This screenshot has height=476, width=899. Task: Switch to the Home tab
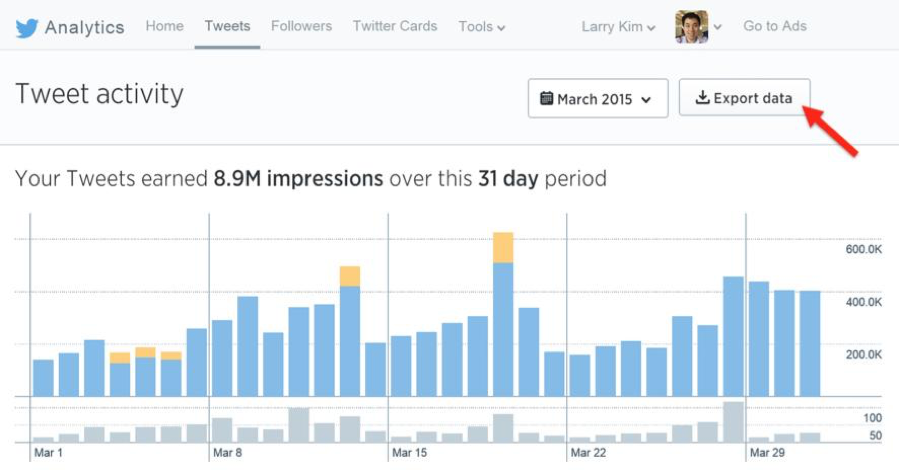(x=164, y=26)
